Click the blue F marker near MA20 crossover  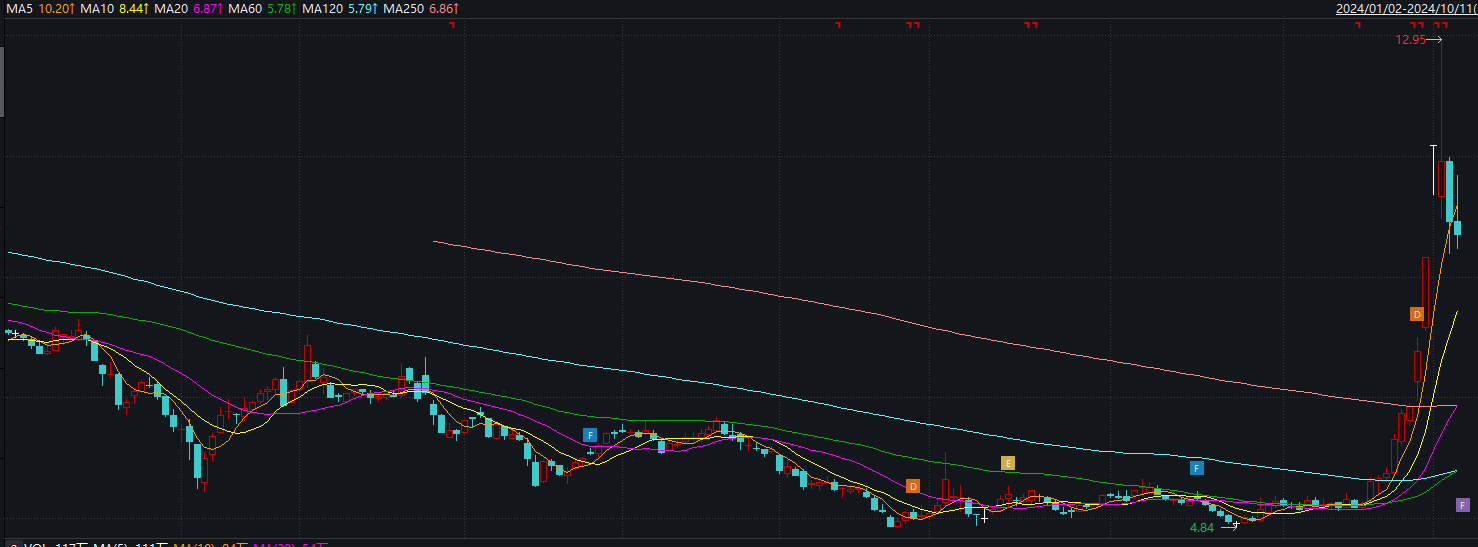590,435
